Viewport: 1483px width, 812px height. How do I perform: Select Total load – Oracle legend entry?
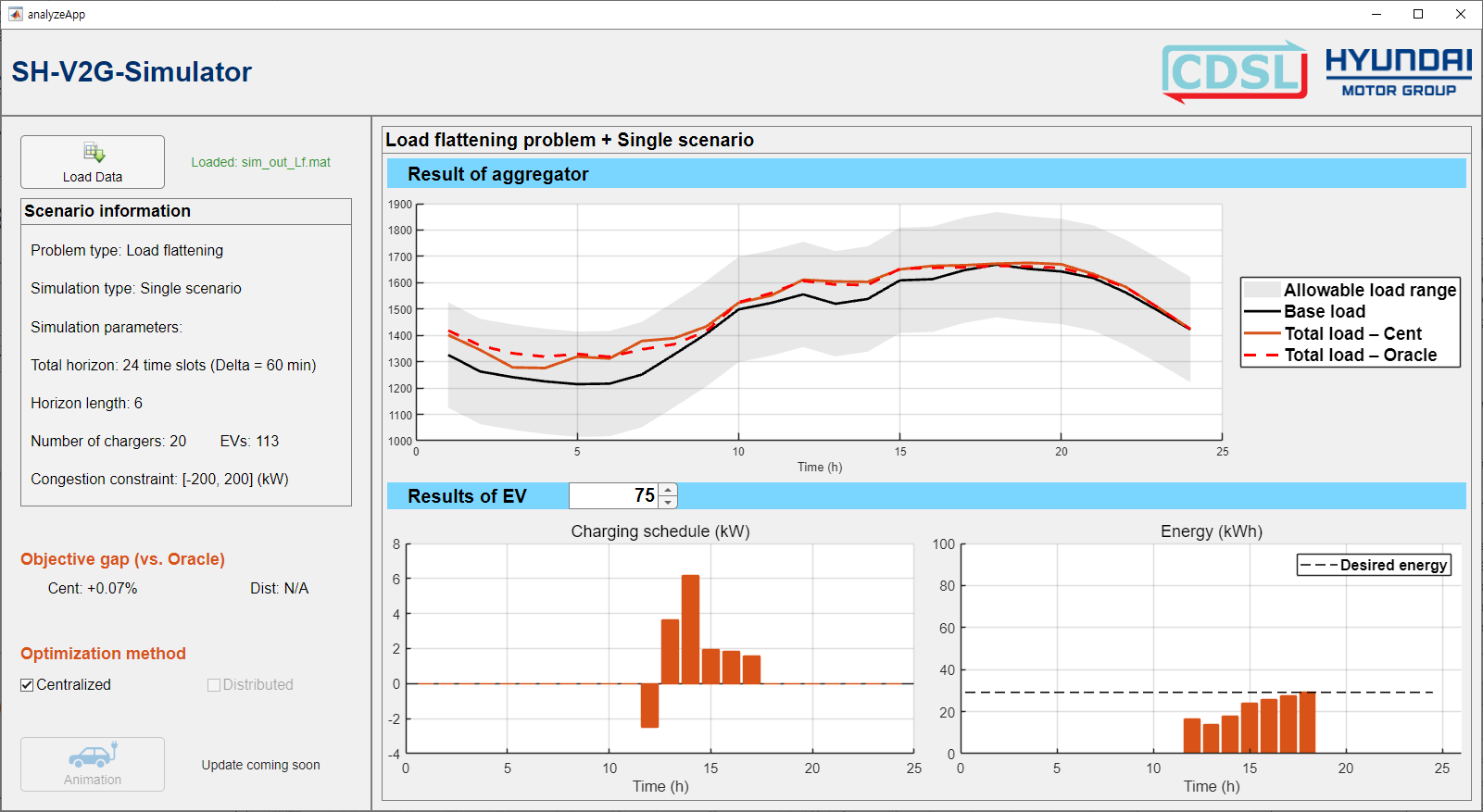tap(1360, 356)
